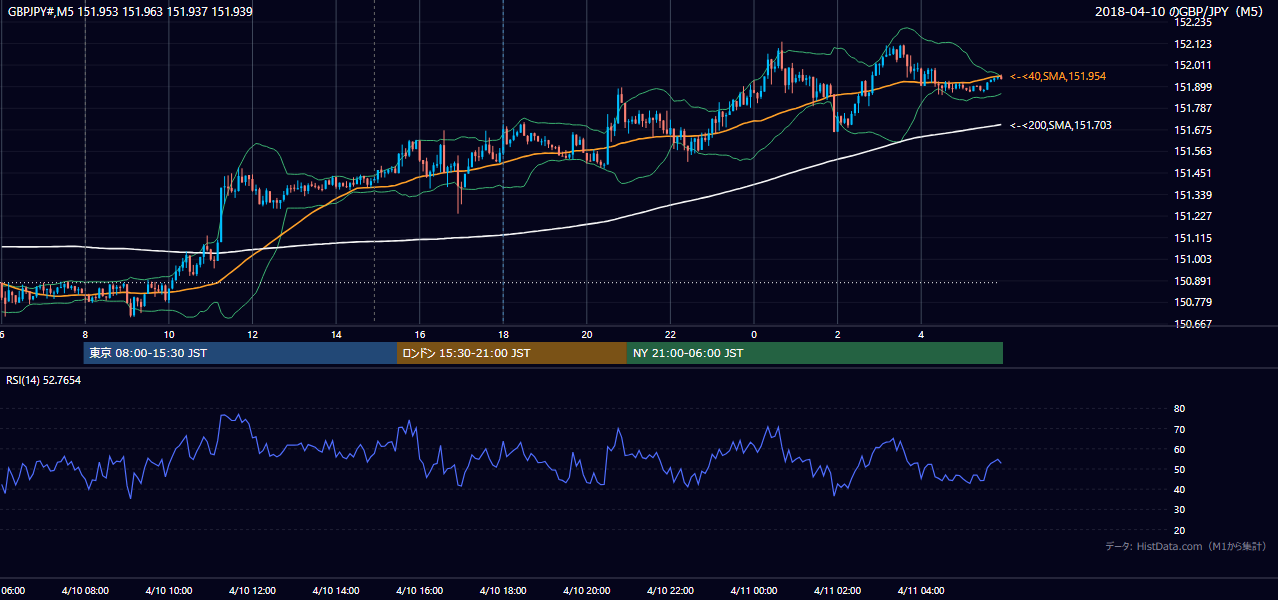Select the Tokyo 08:00-15:30 JST session bar
1278x600 pixels.
coord(240,353)
